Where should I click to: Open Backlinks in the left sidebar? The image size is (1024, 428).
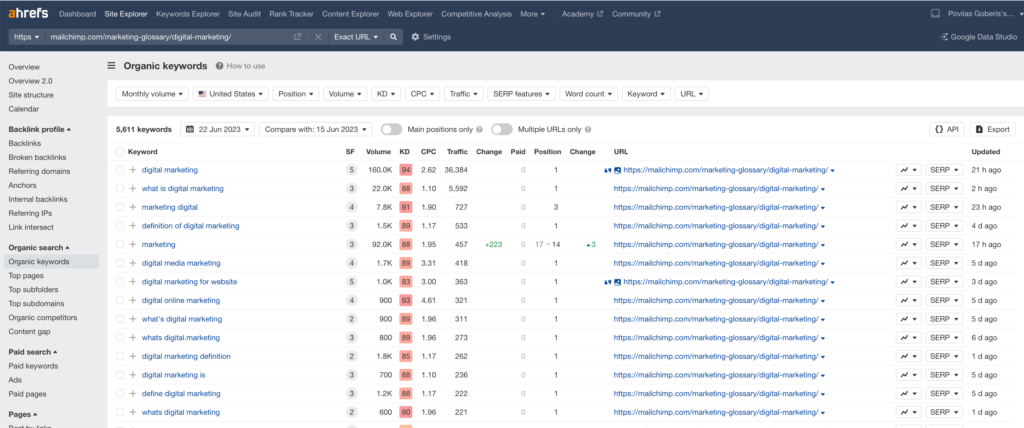pos(25,144)
